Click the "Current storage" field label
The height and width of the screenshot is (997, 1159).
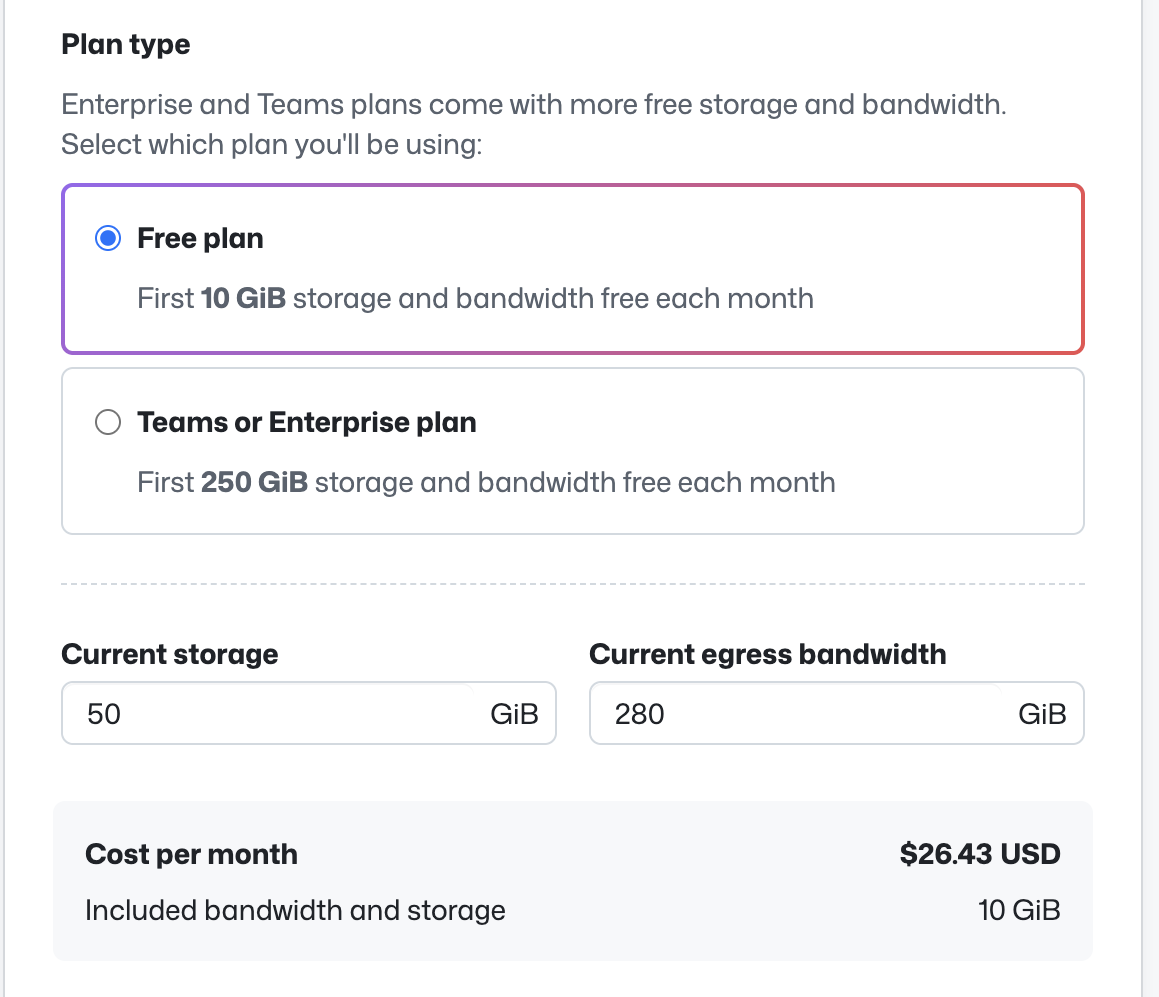[x=170, y=654]
